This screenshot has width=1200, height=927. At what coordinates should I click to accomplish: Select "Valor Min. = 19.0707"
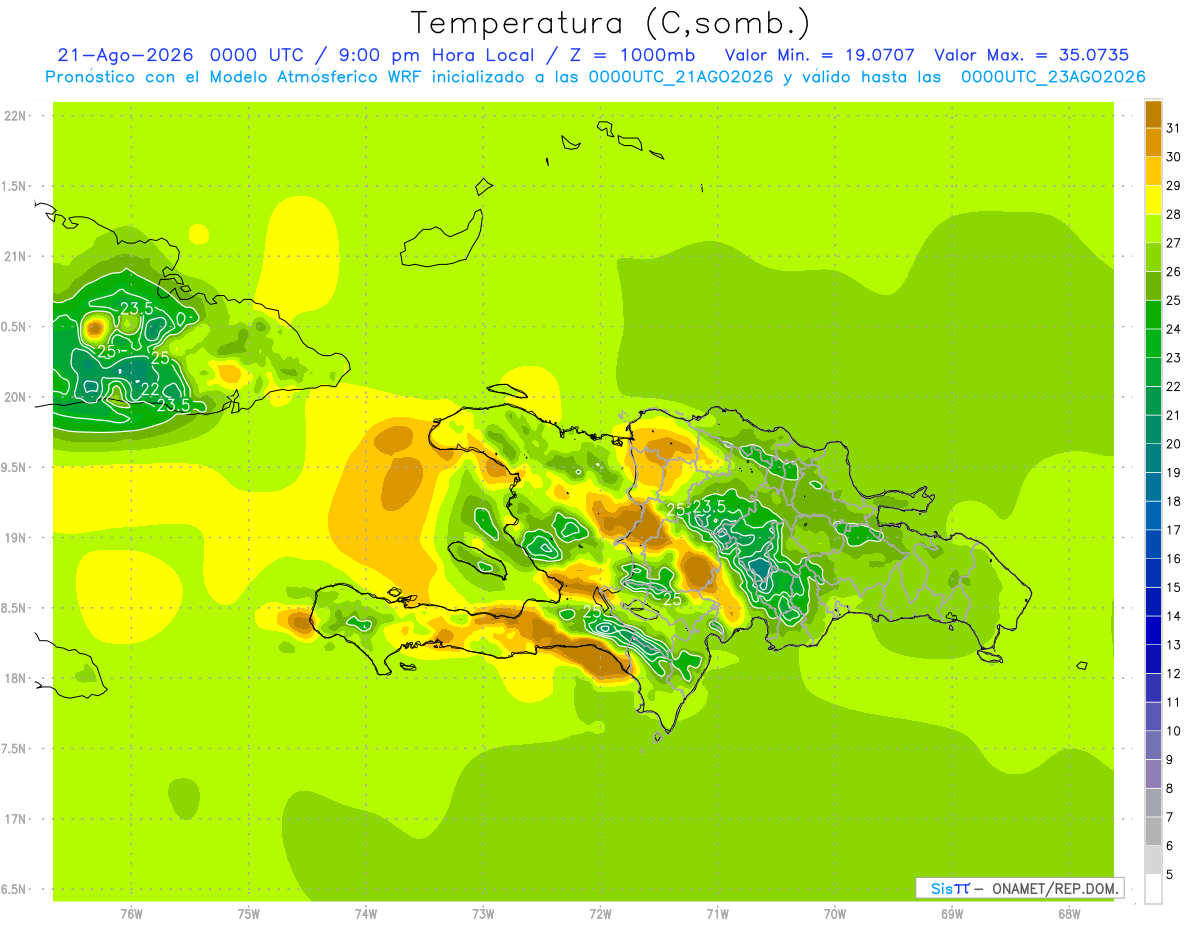point(820,55)
